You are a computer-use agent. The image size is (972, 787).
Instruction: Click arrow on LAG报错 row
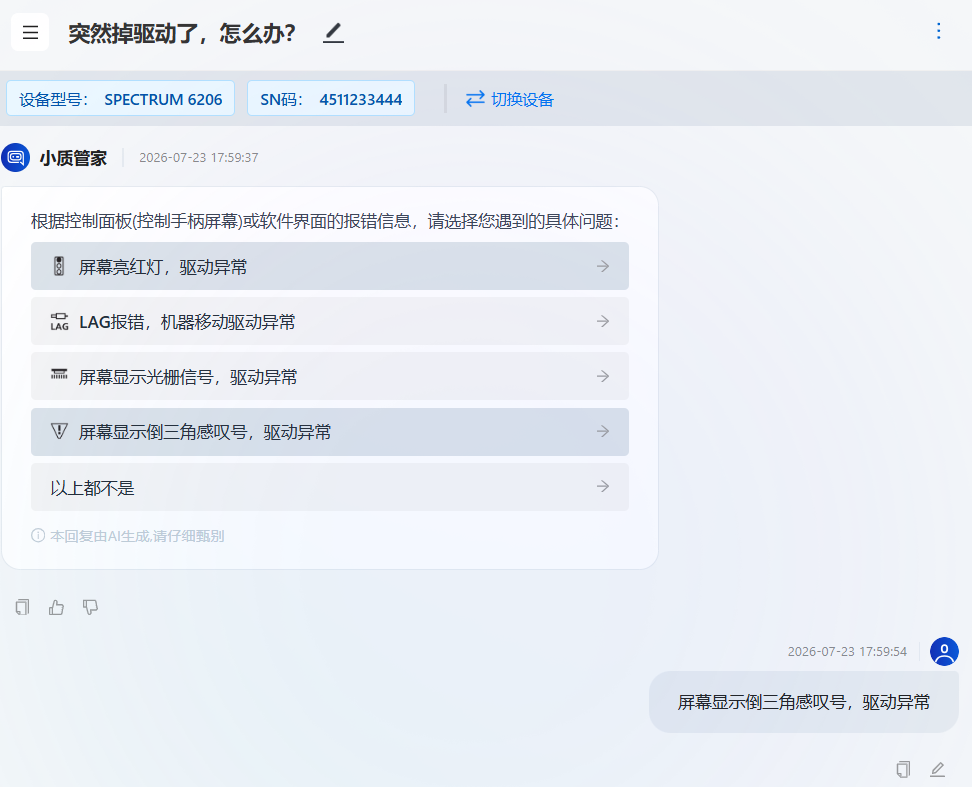[603, 321]
